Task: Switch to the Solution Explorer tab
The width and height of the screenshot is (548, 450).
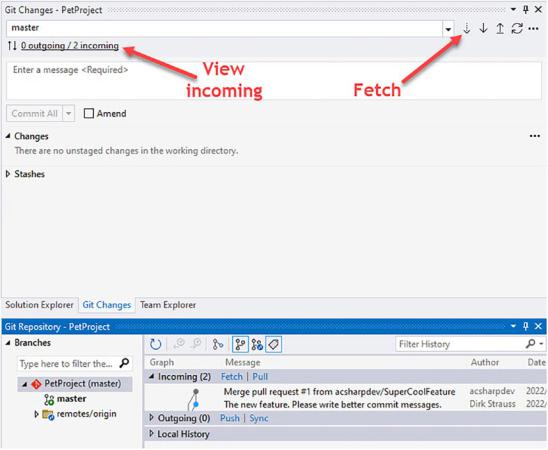Action: point(39,305)
